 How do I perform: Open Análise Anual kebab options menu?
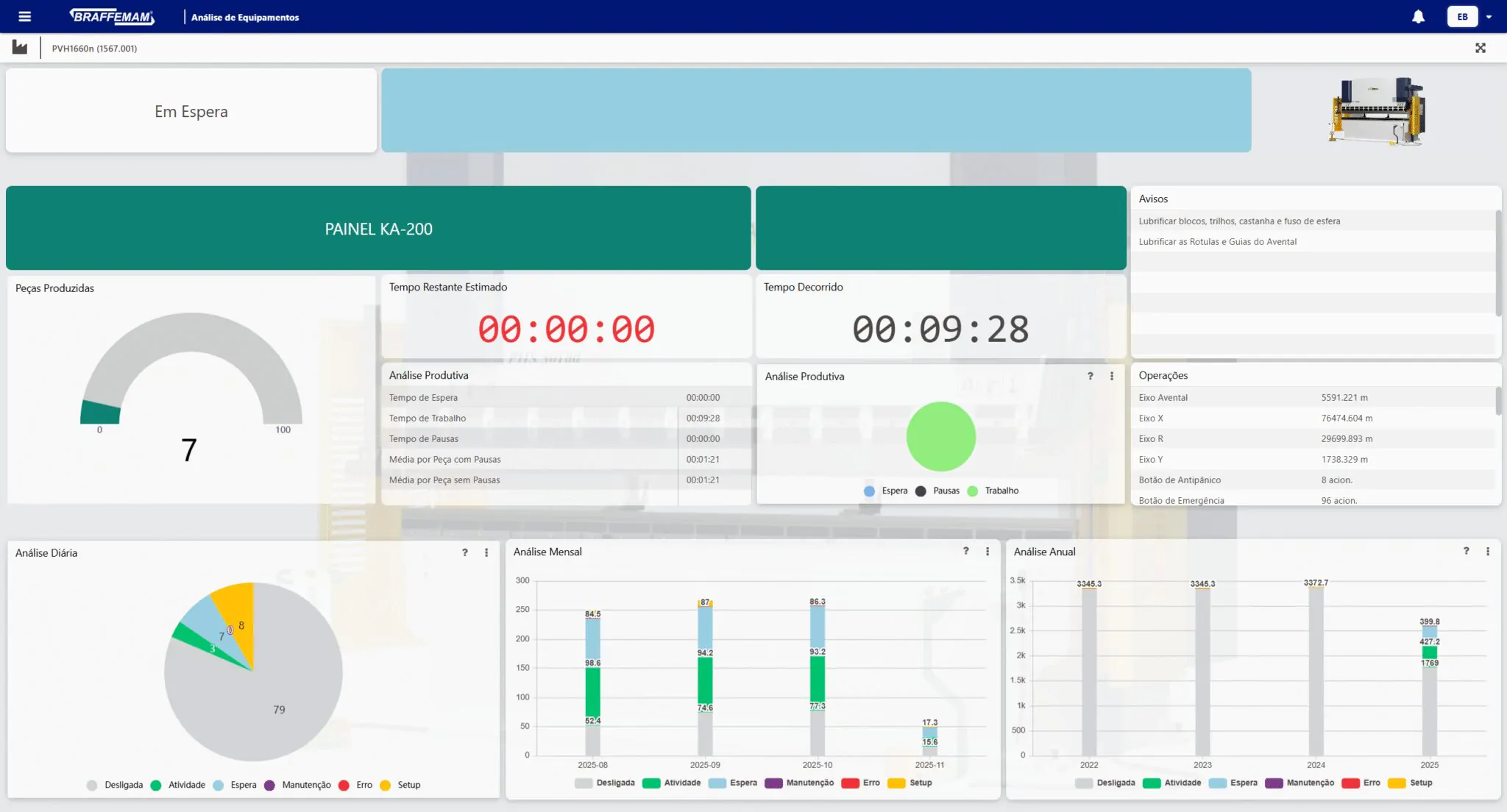(1488, 551)
